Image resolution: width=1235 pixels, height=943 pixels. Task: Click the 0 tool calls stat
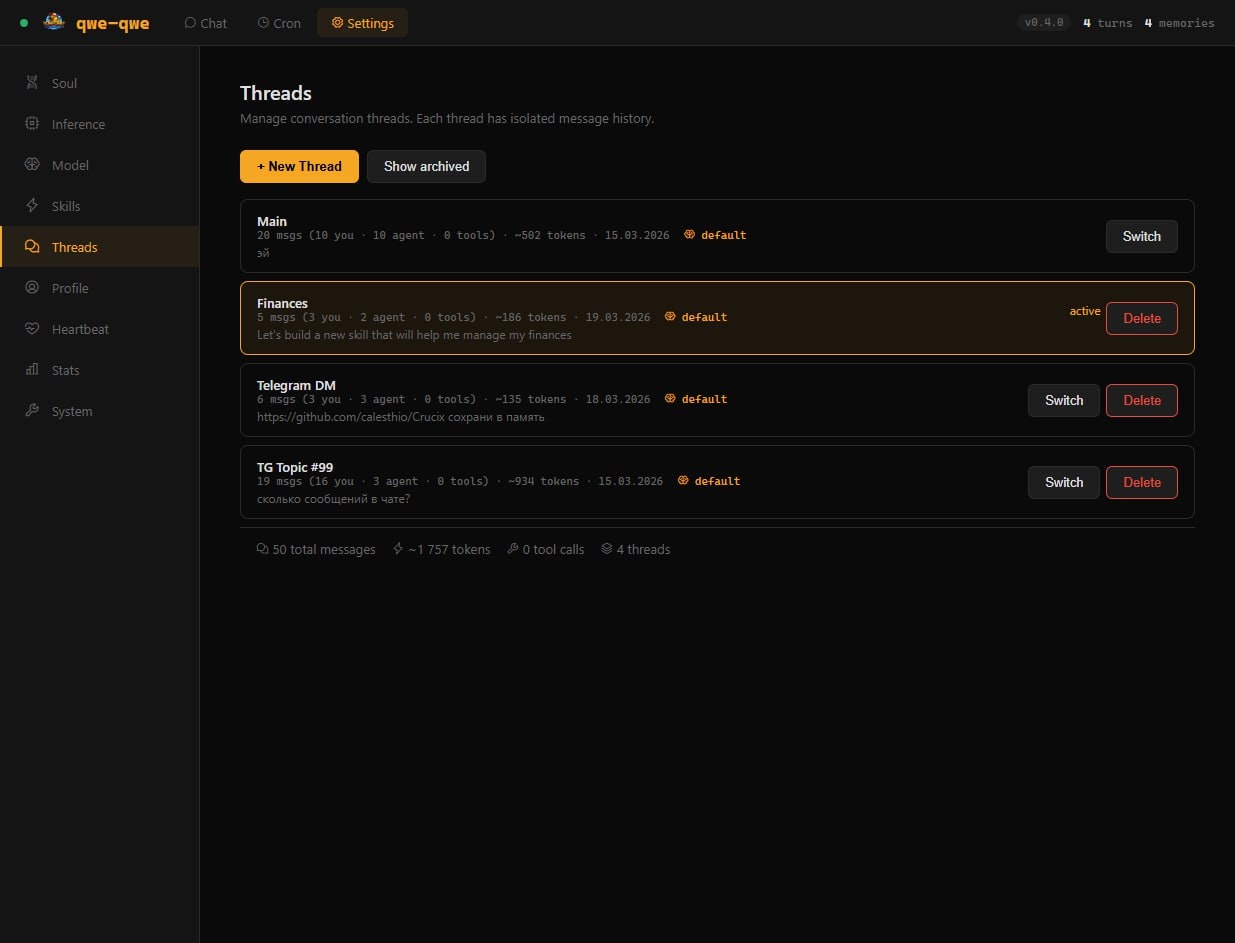click(x=546, y=549)
